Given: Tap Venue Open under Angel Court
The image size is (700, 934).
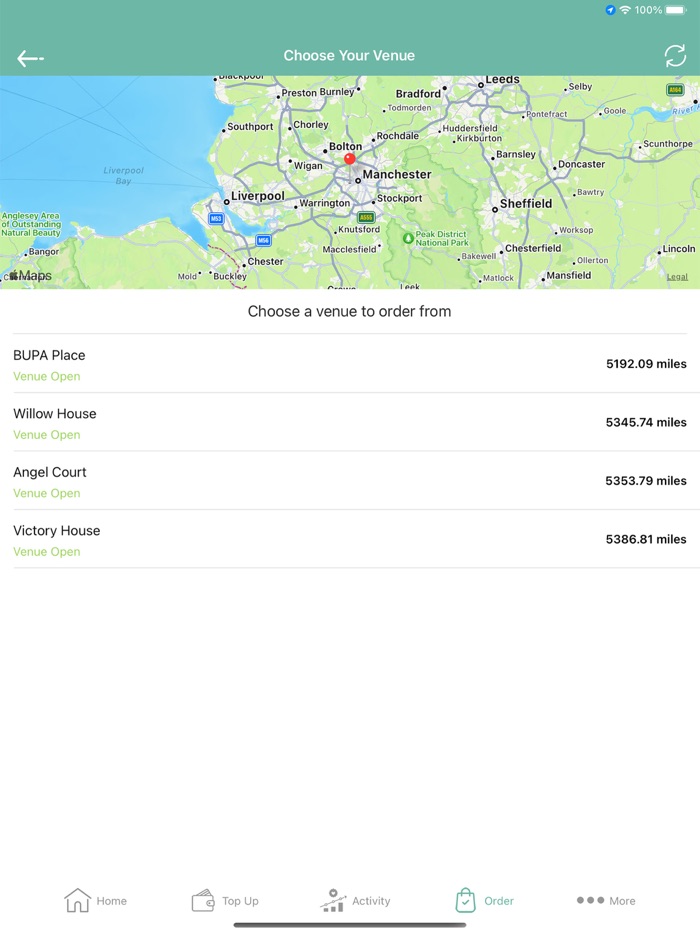Looking at the screenshot, I should [46, 493].
